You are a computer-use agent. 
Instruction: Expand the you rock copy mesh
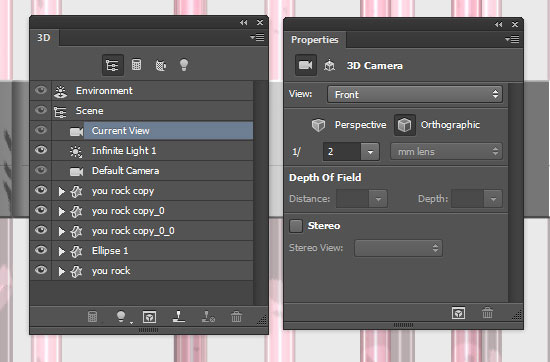(62, 191)
